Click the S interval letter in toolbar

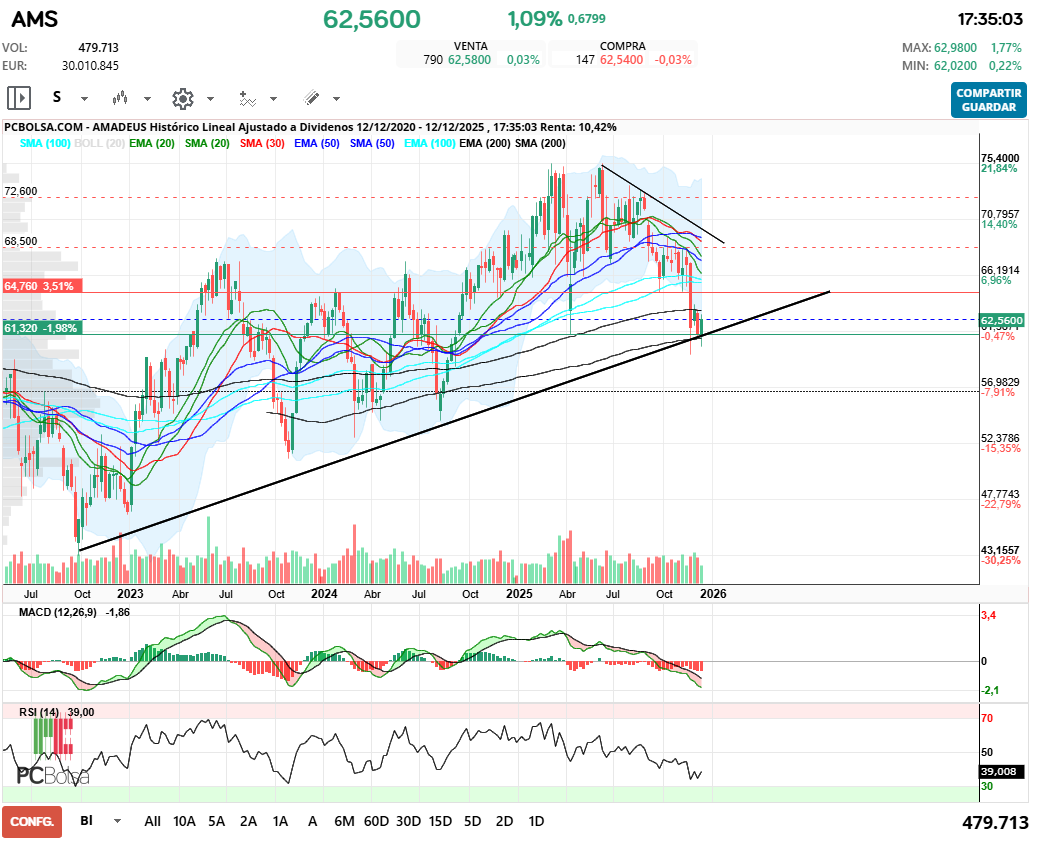click(x=57, y=98)
